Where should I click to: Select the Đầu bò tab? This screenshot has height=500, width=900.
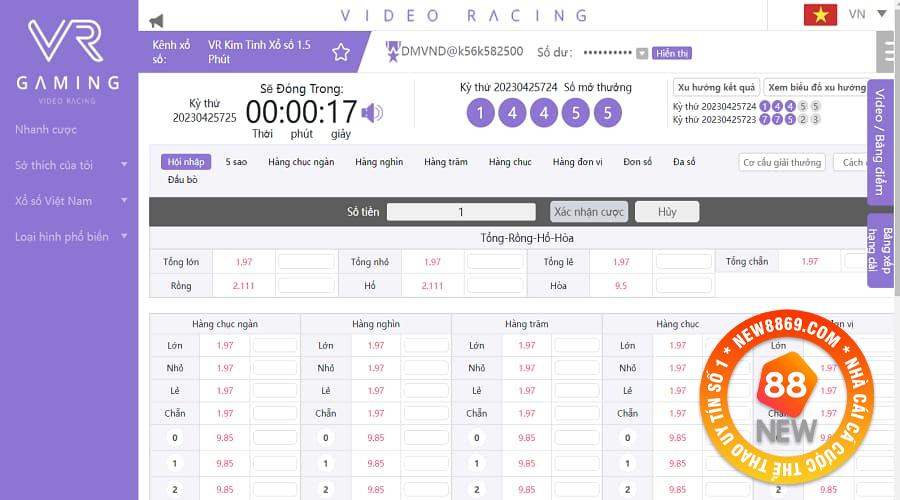tap(183, 180)
